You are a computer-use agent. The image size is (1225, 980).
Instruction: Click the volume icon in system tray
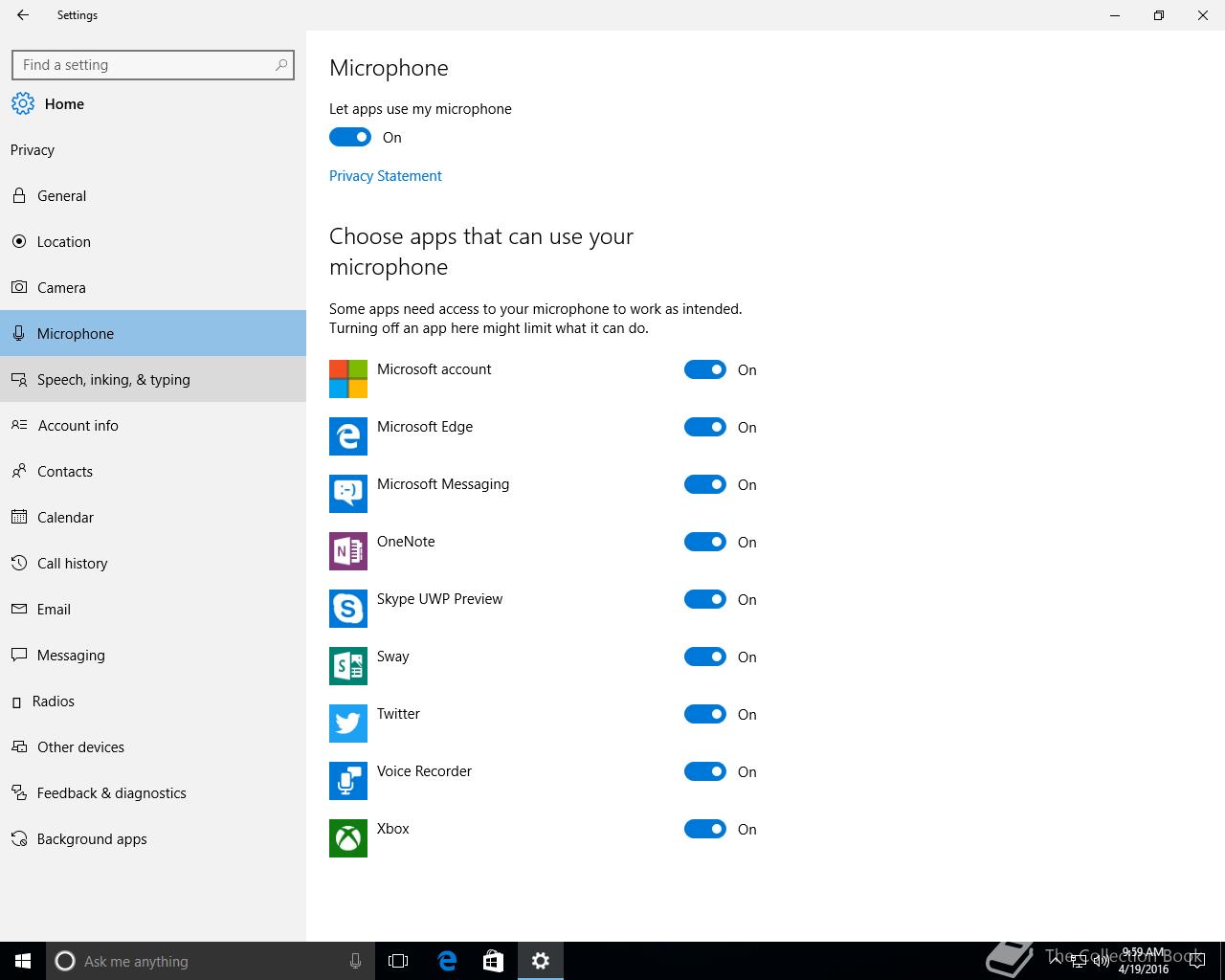pyautogui.click(x=1101, y=961)
